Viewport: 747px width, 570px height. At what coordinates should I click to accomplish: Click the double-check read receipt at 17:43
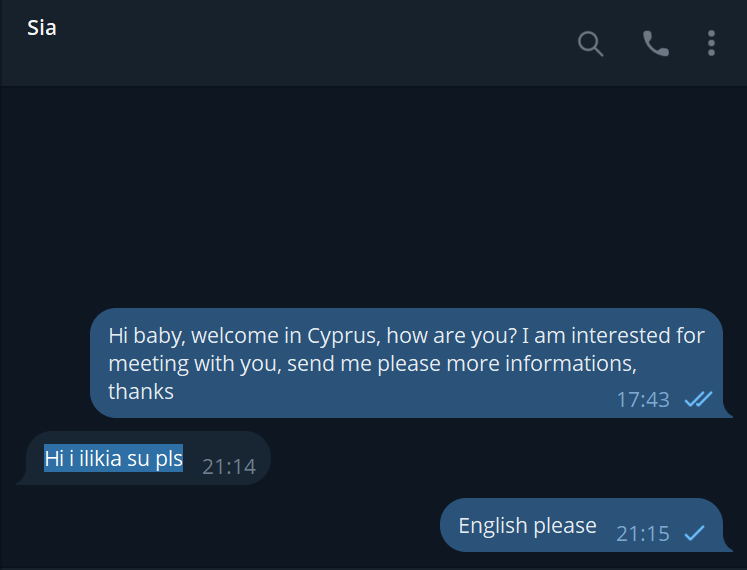(x=698, y=399)
